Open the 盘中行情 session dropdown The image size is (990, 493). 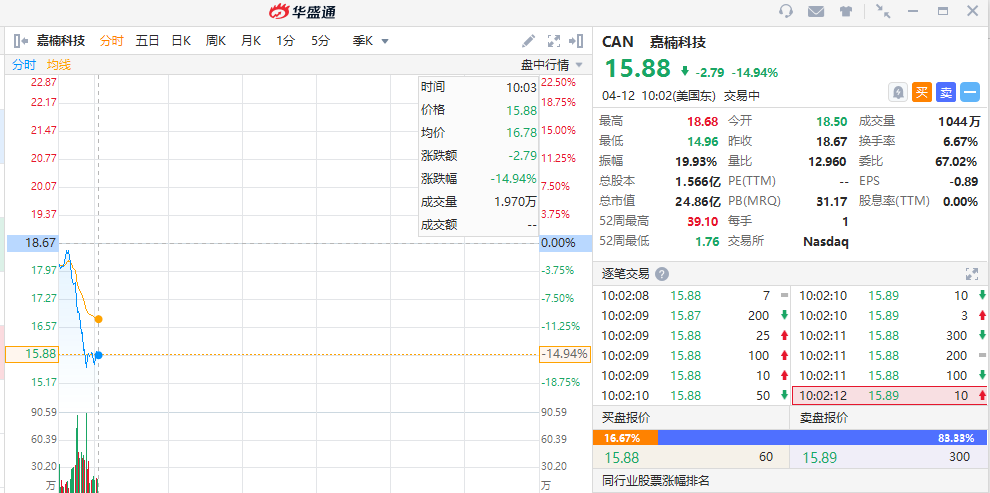(x=551, y=65)
